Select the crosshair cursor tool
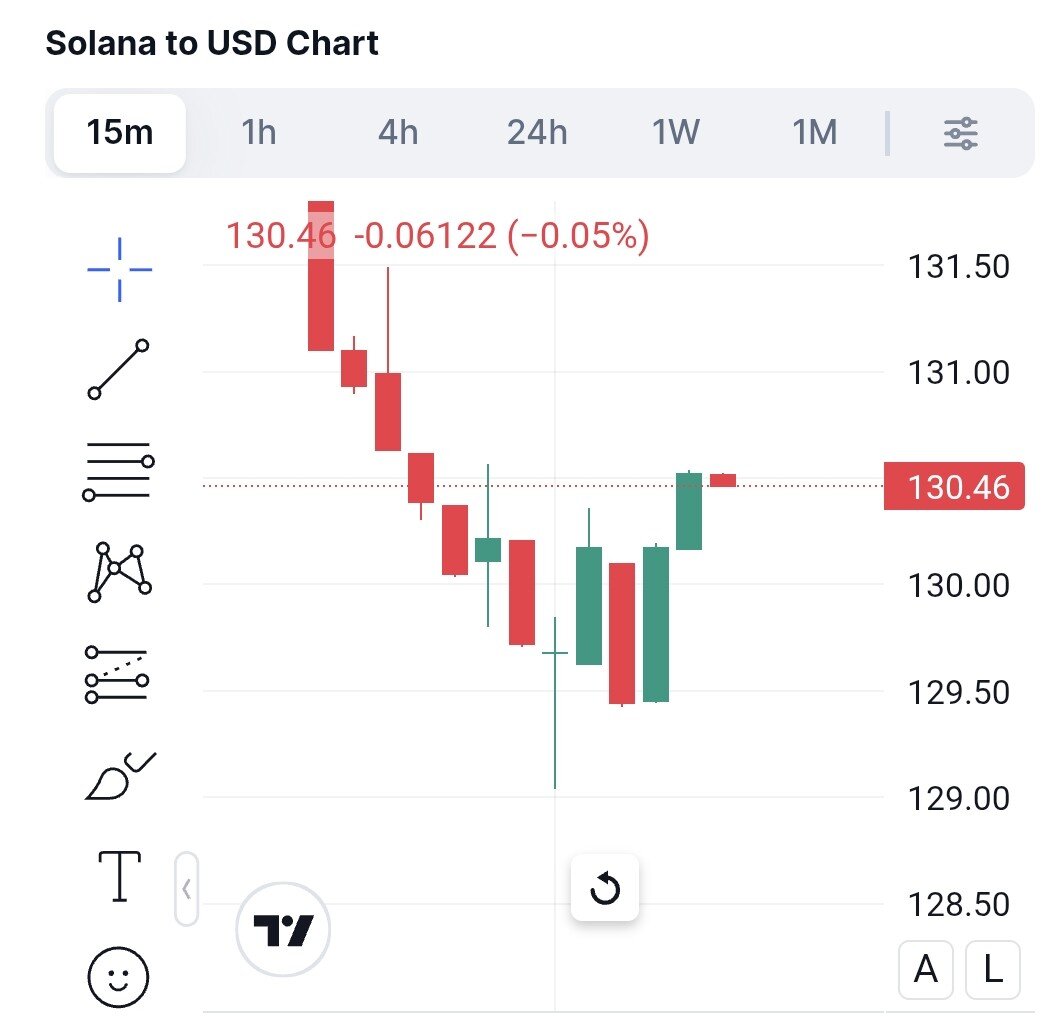The width and height of the screenshot is (1051, 1017). click(119, 269)
